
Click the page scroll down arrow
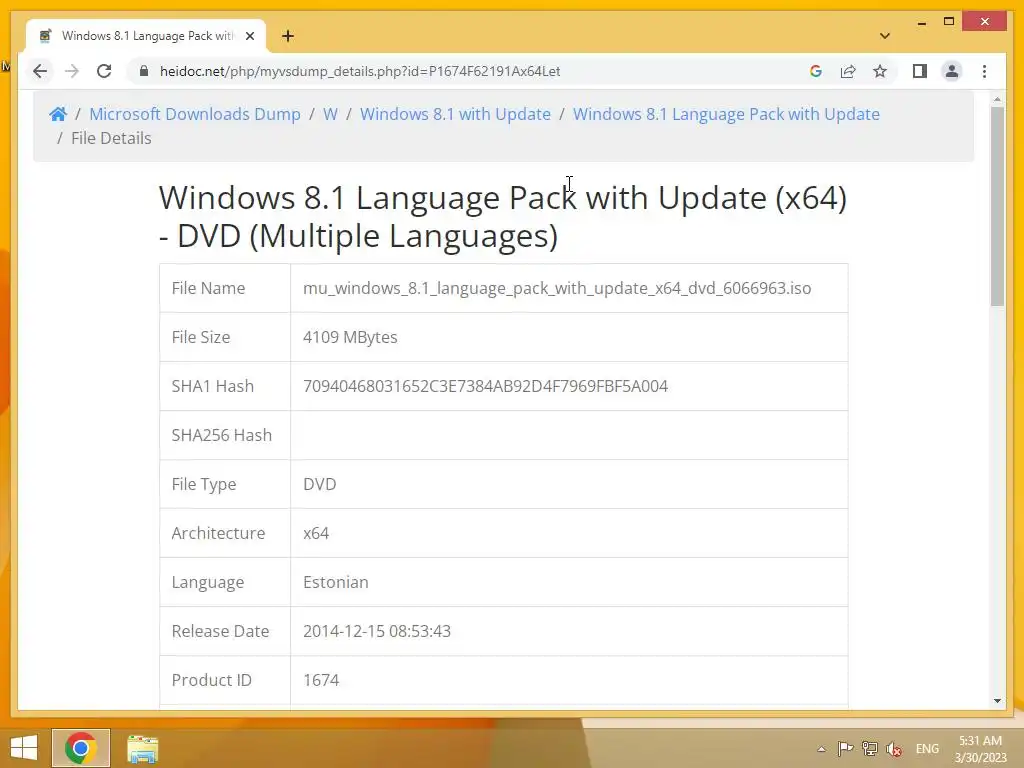[997, 701]
